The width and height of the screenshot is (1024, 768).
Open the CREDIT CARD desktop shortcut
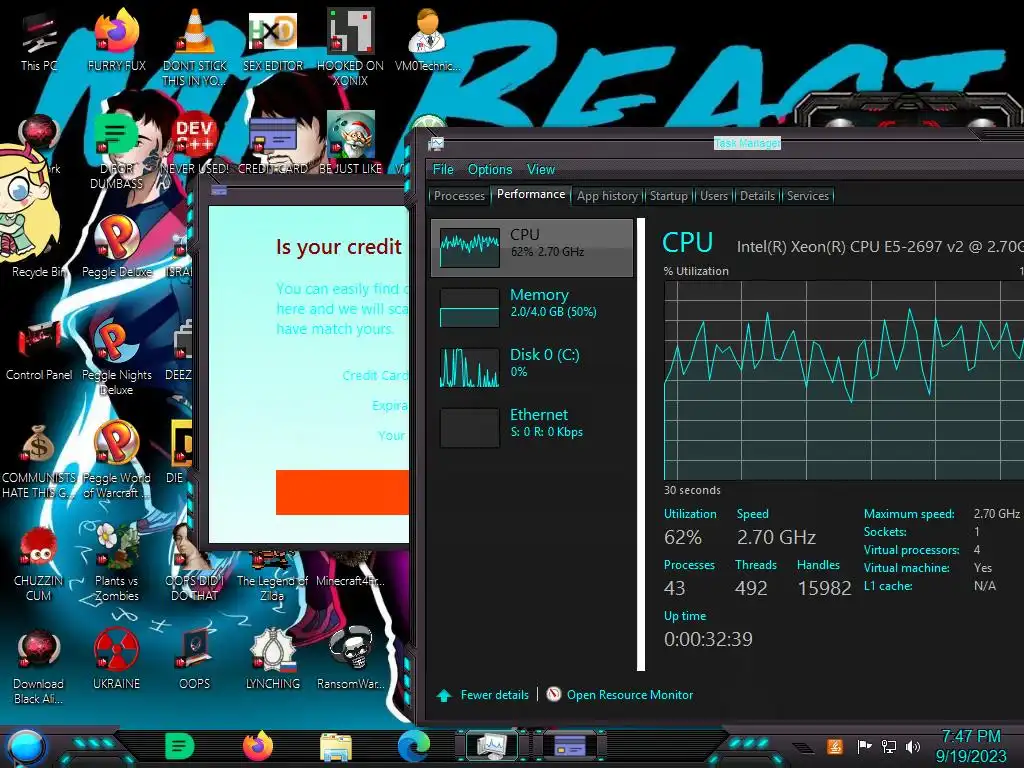[273, 144]
